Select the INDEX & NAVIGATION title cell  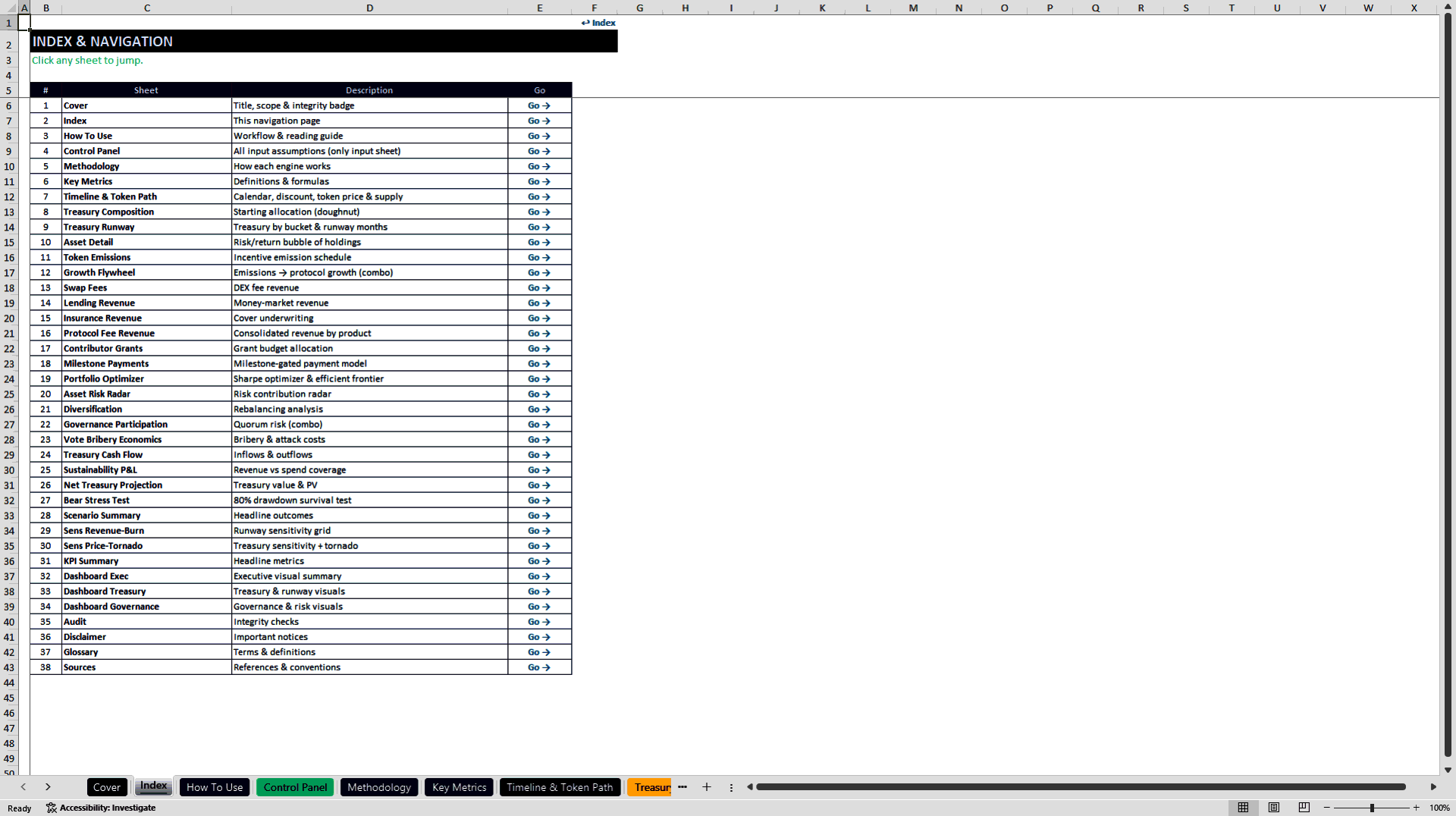pyautogui.click(x=324, y=41)
